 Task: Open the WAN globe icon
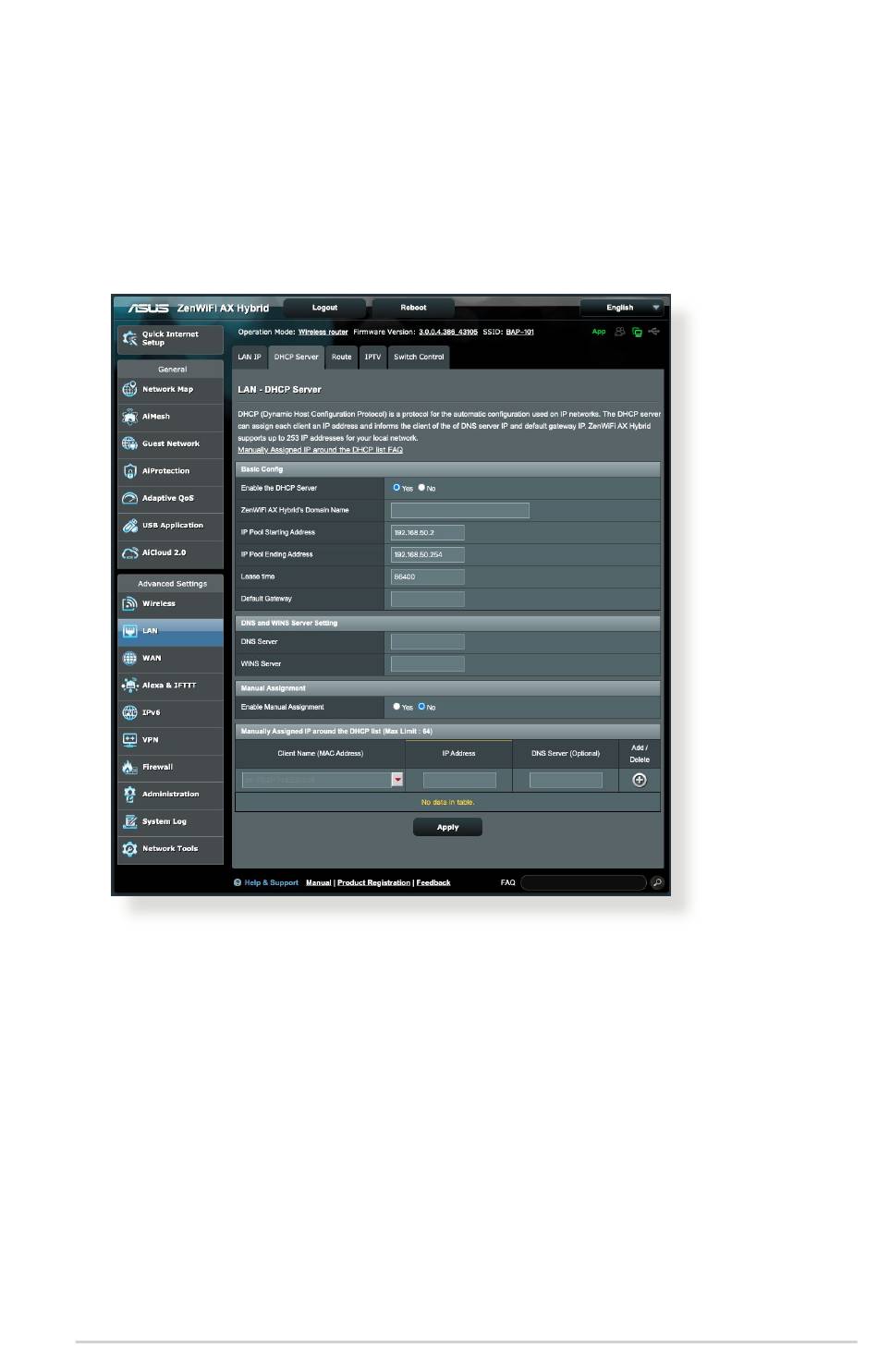tap(129, 658)
